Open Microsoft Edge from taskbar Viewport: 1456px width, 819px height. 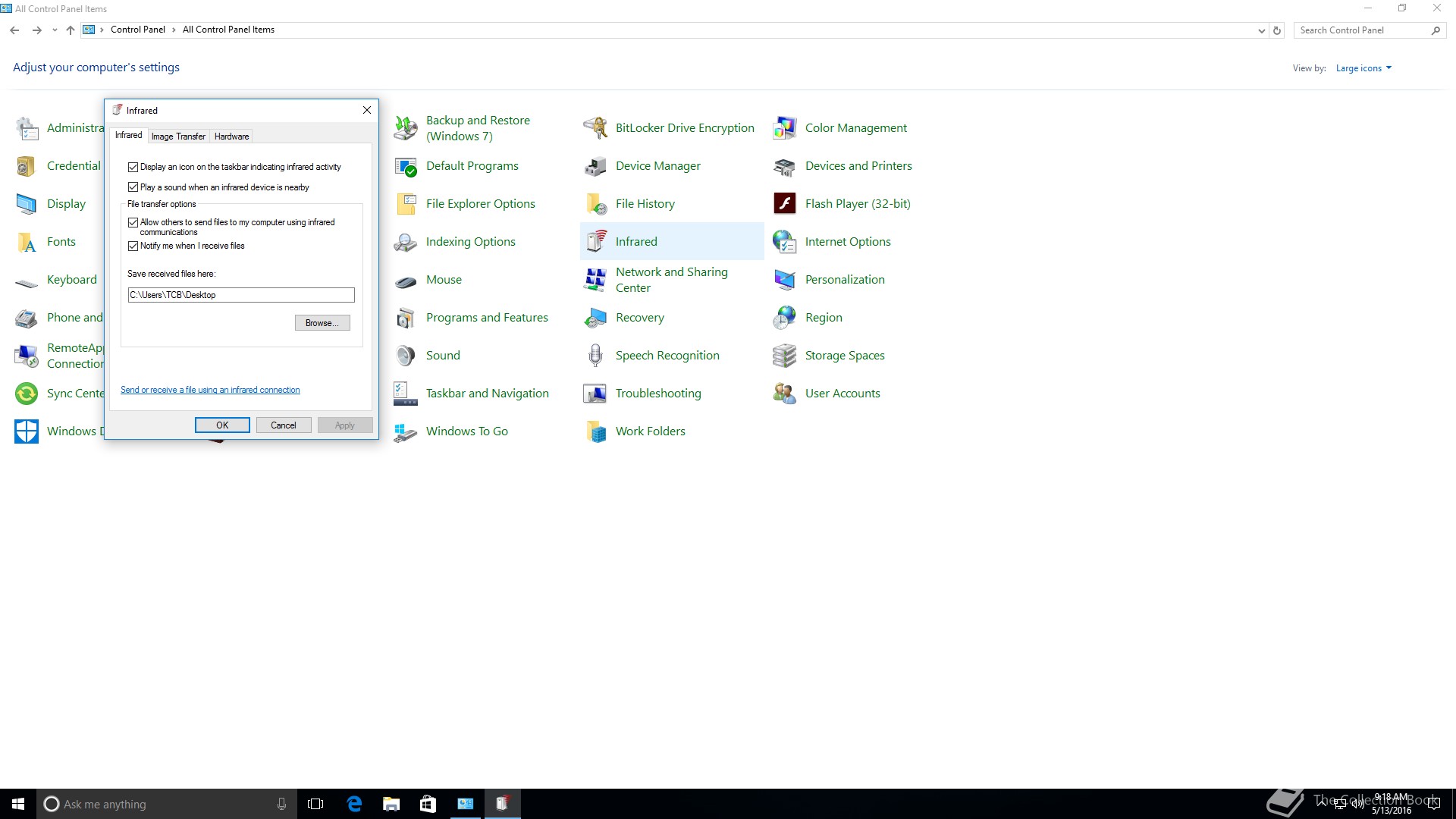(x=354, y=804)
